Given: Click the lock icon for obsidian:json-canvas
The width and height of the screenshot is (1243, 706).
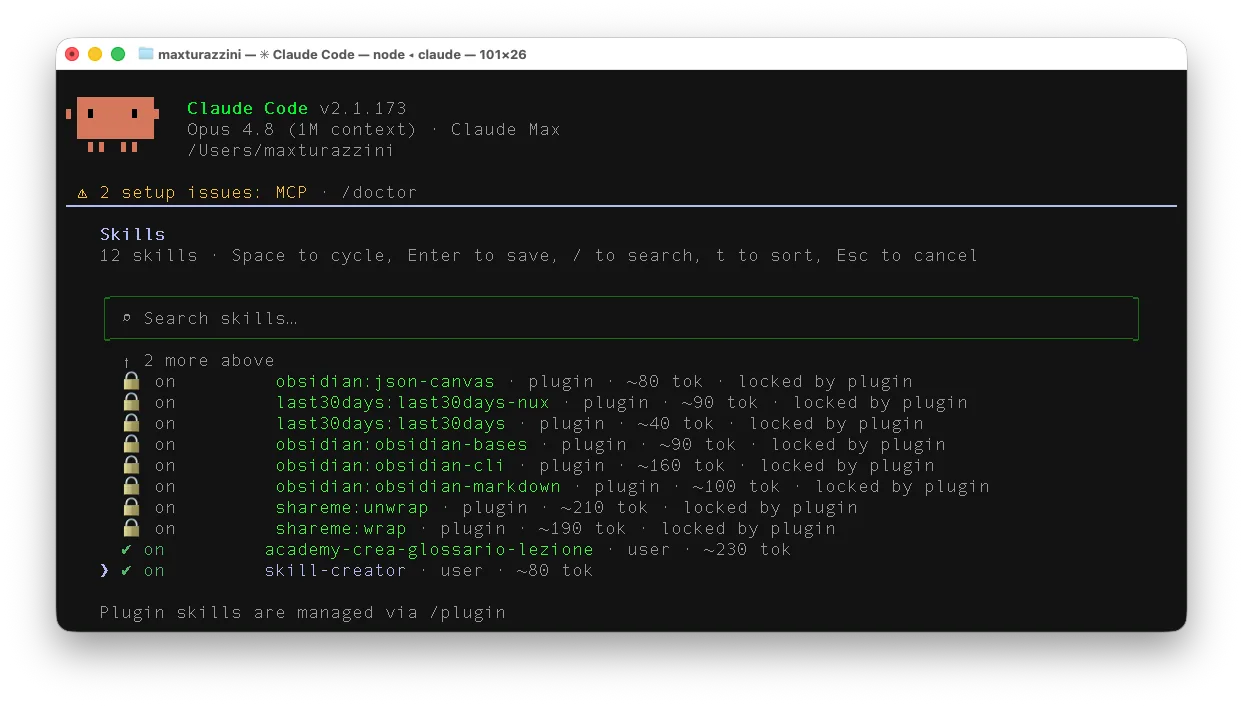Looking at the screenshot, I should tap(131, 381).
